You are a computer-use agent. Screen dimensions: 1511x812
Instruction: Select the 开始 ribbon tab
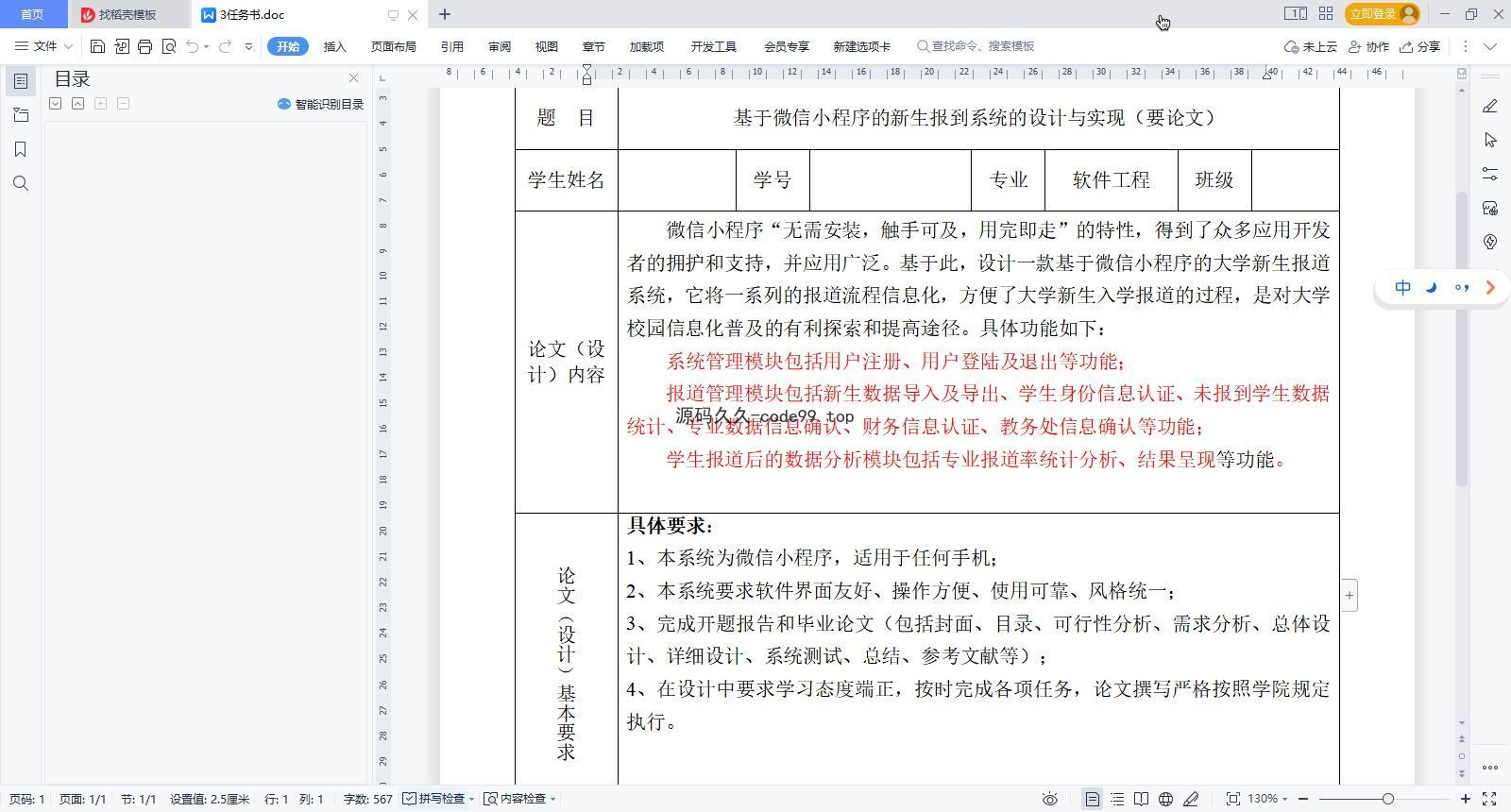tap(288, 46)
